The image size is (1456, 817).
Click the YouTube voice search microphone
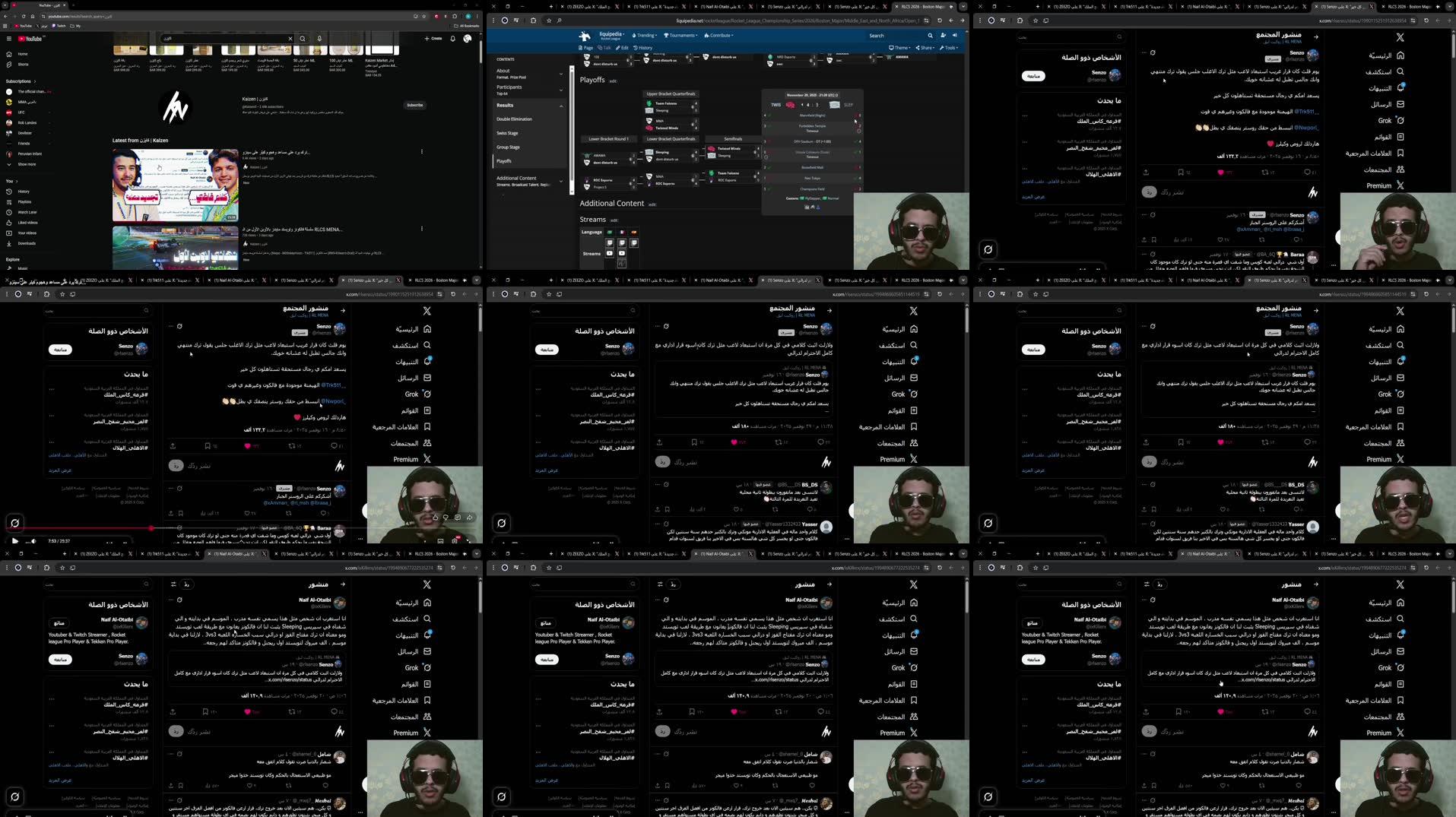pyautogui.click(x=319, y=38)
